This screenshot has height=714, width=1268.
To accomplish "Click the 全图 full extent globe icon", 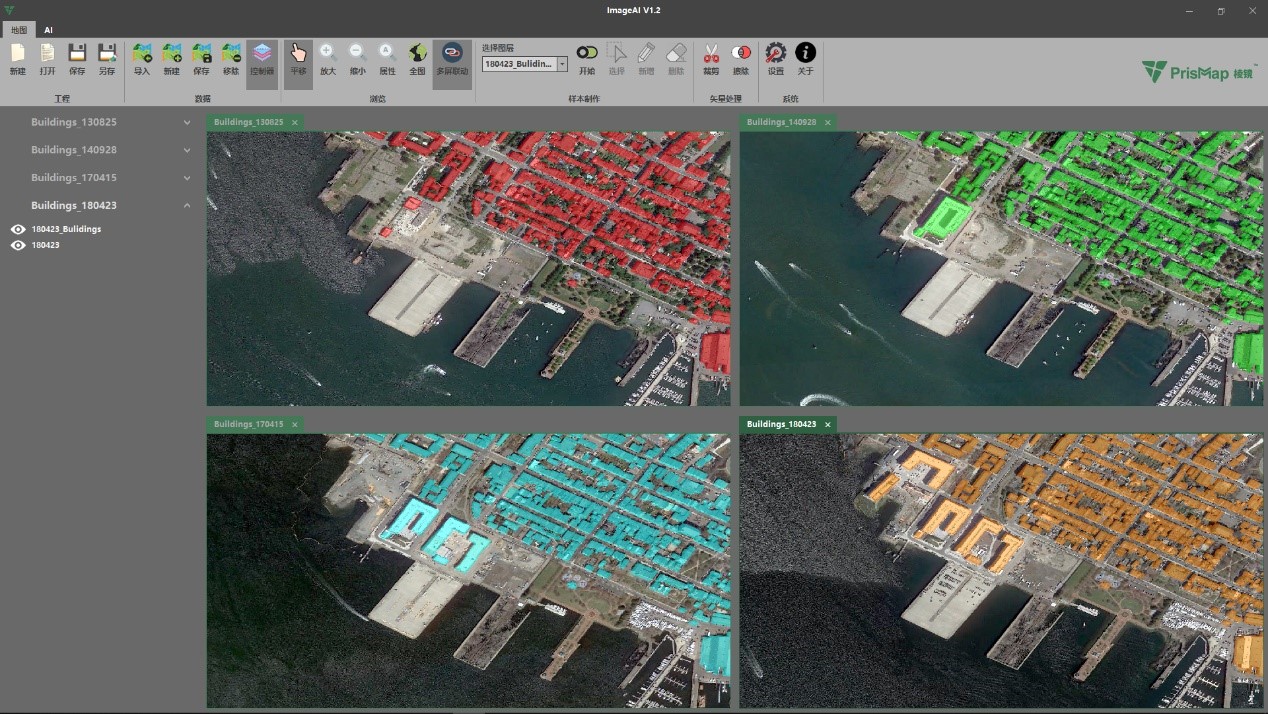I will tap(417, 54).
